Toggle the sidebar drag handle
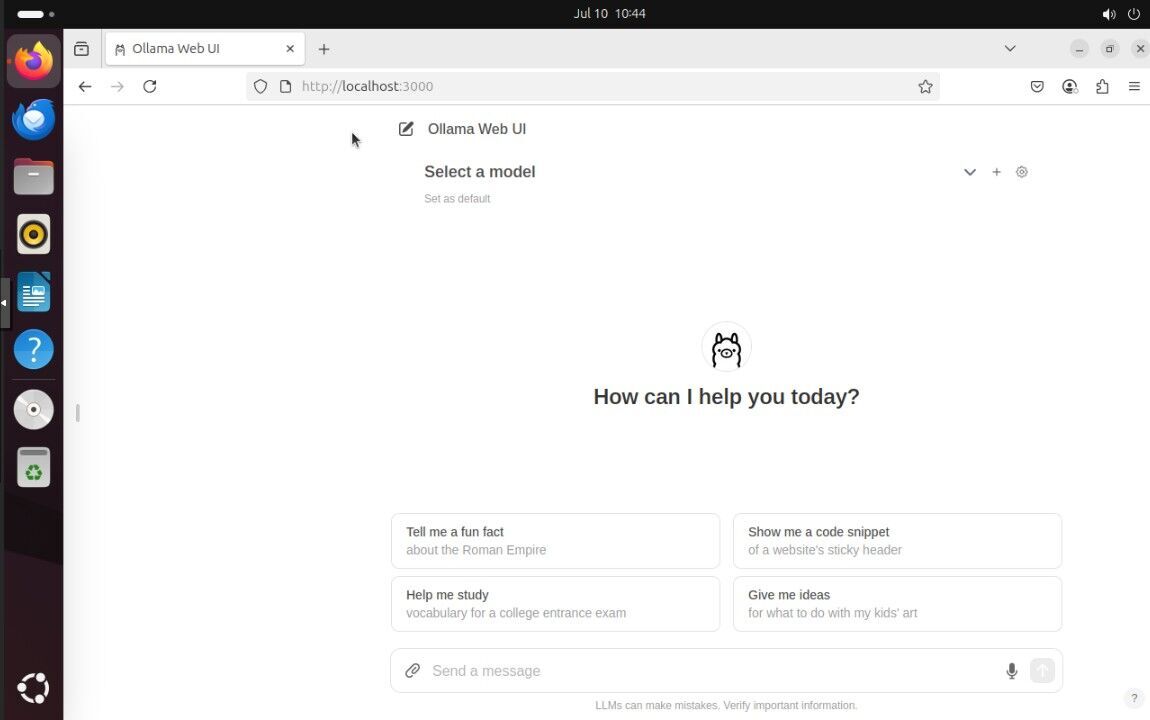 tap(78, 412)
